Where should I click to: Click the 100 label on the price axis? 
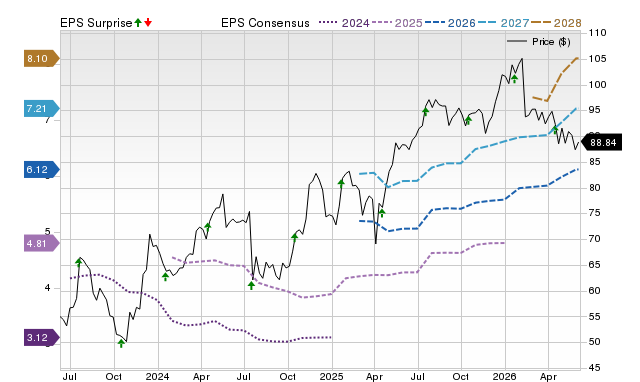click(x=598, y=85)
